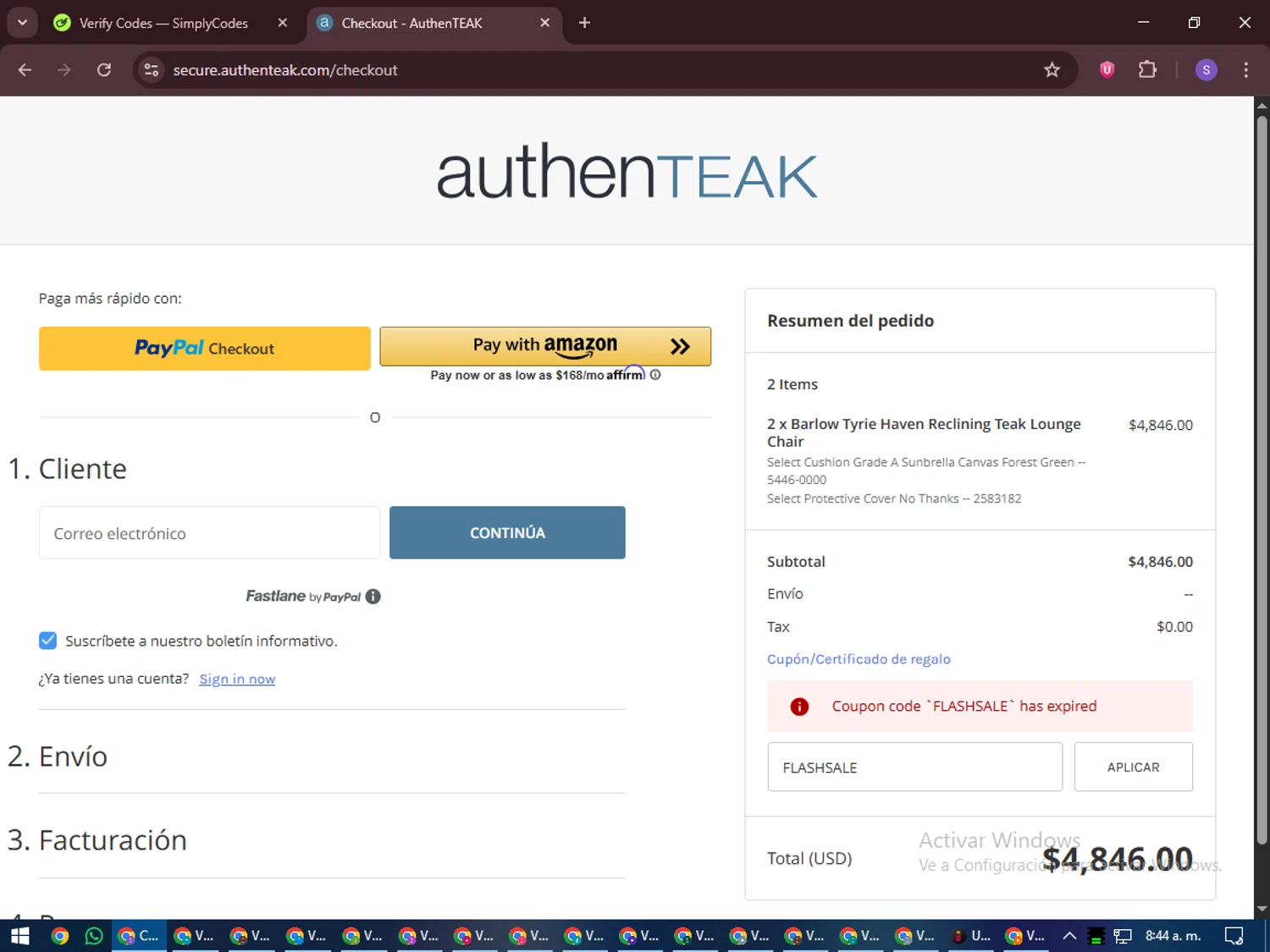Expand hidden system tray icons chevron
Viewport: 1270px width, 952px height.
point(1069,936)
